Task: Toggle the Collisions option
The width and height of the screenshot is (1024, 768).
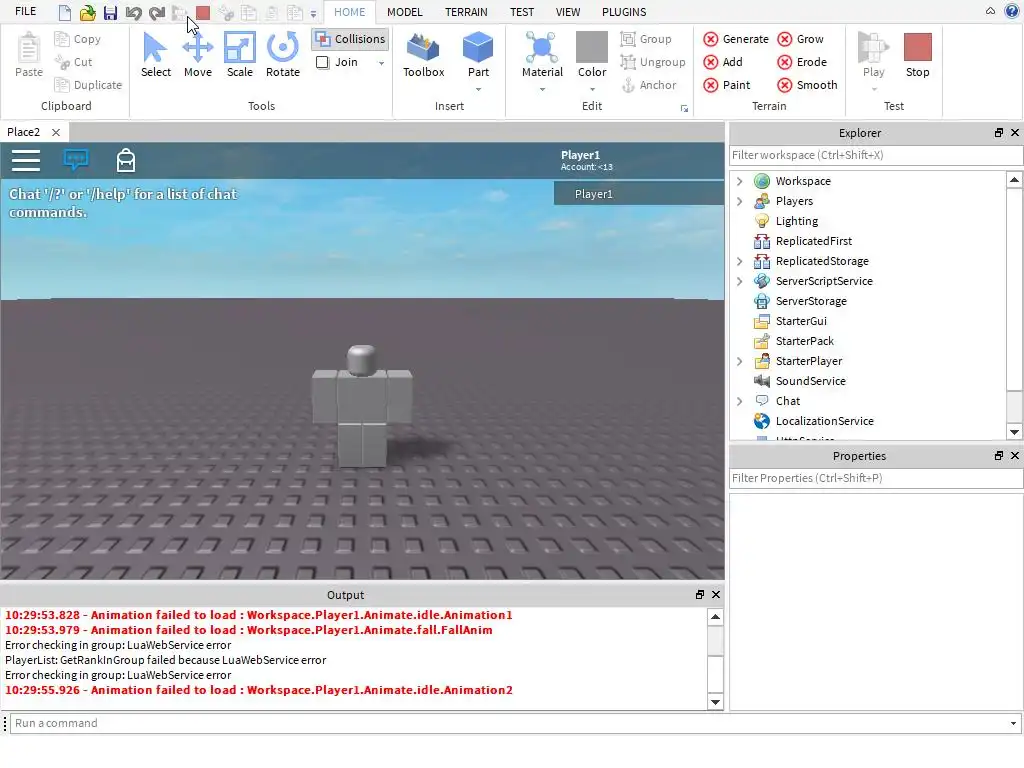Action: click(x=350, y=39)
